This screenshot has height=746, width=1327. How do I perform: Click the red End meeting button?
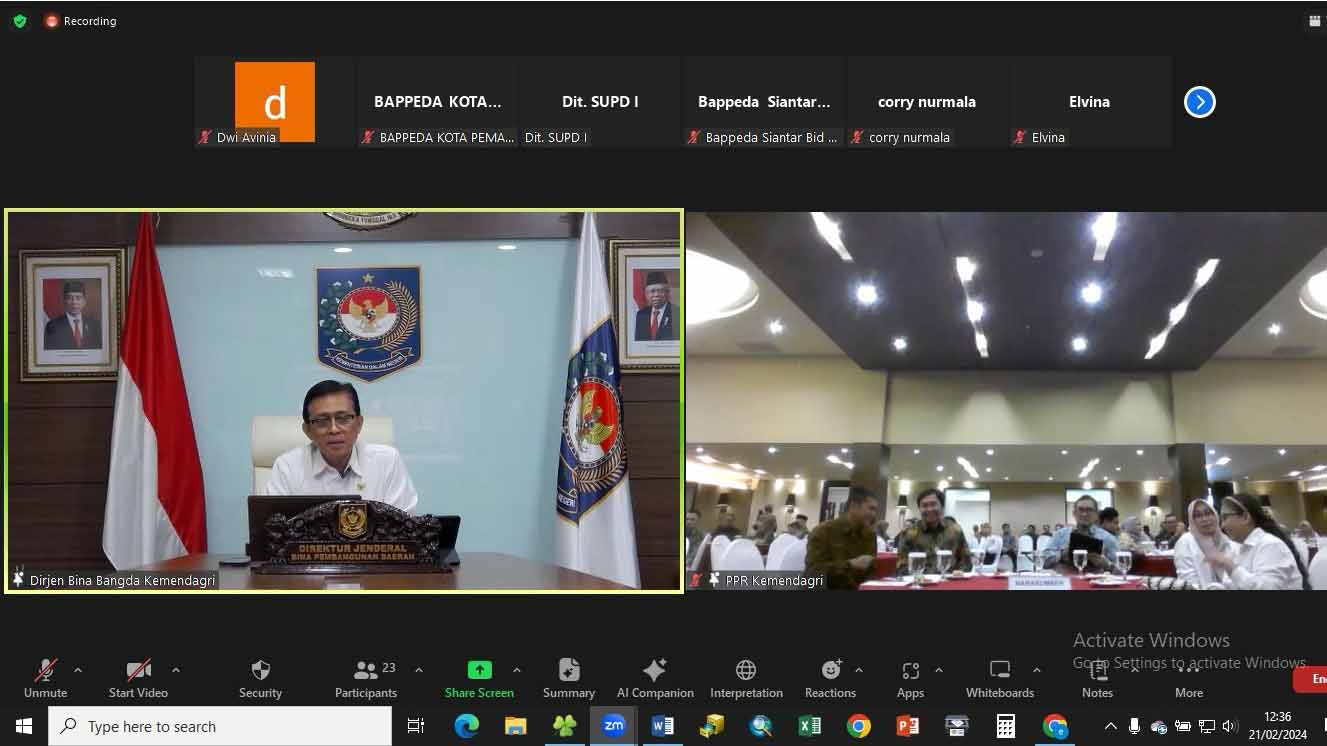click(1312, 679)
